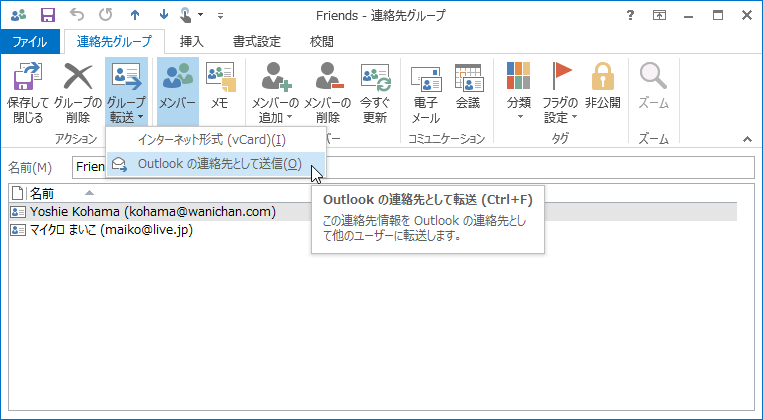Choose Internet format (vCard) menu item
The width and height of the screenshot is (763, 420).
(x=216, y=140)
